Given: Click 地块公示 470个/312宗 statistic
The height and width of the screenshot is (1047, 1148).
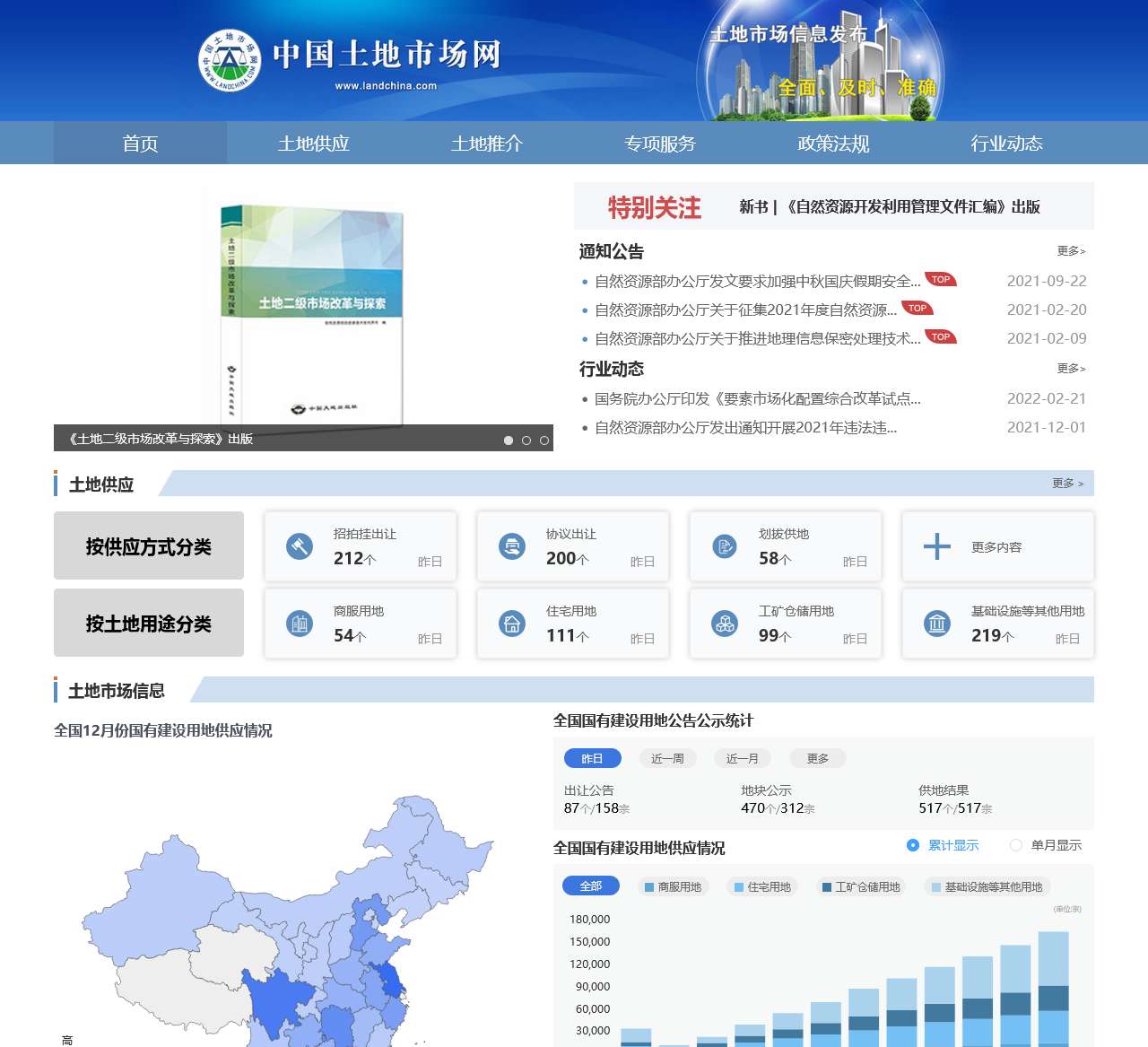Looking at the screenshot, I should (778, 799).
